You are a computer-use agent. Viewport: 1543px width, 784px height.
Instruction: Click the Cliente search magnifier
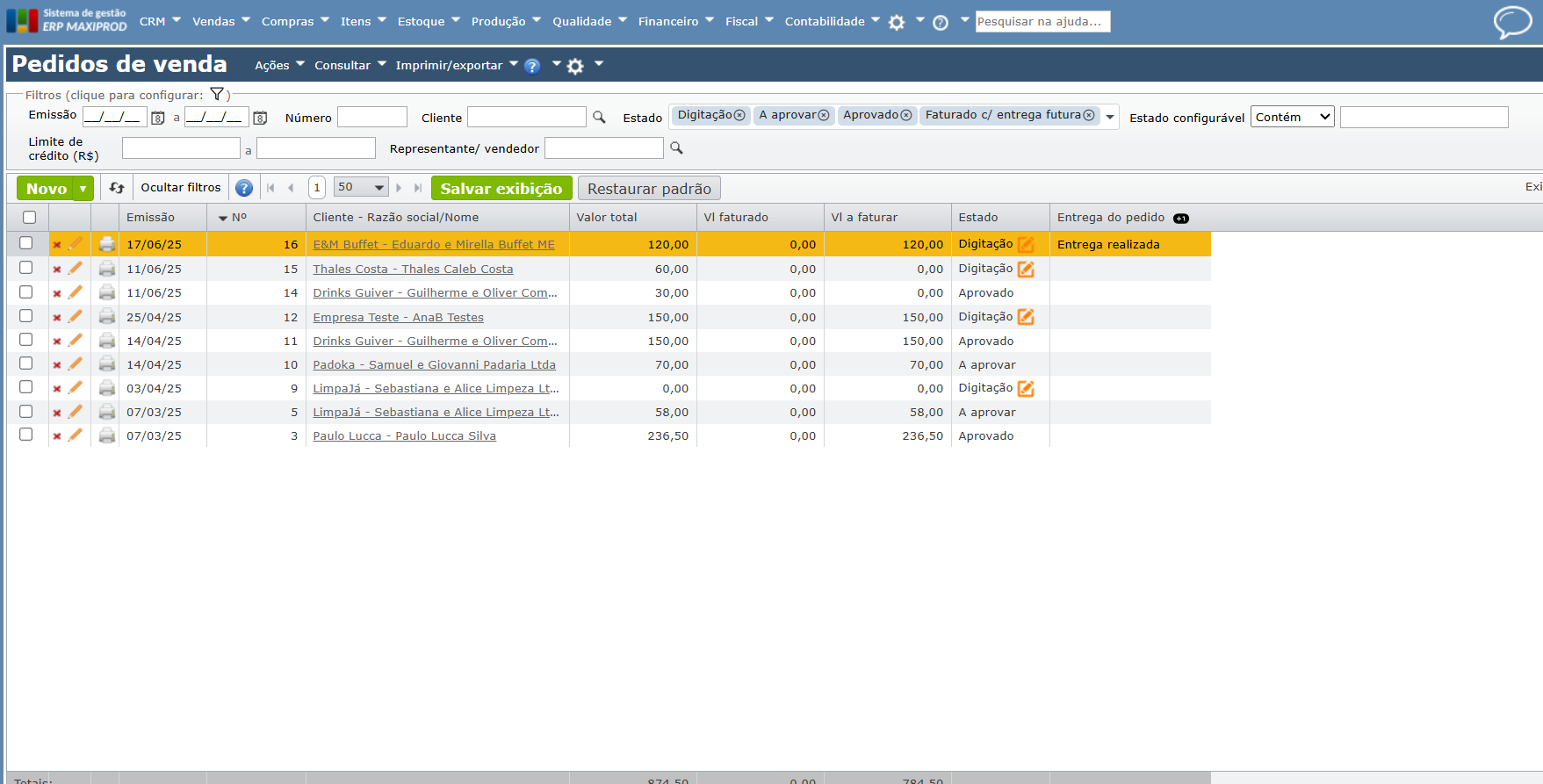(599, 117)
